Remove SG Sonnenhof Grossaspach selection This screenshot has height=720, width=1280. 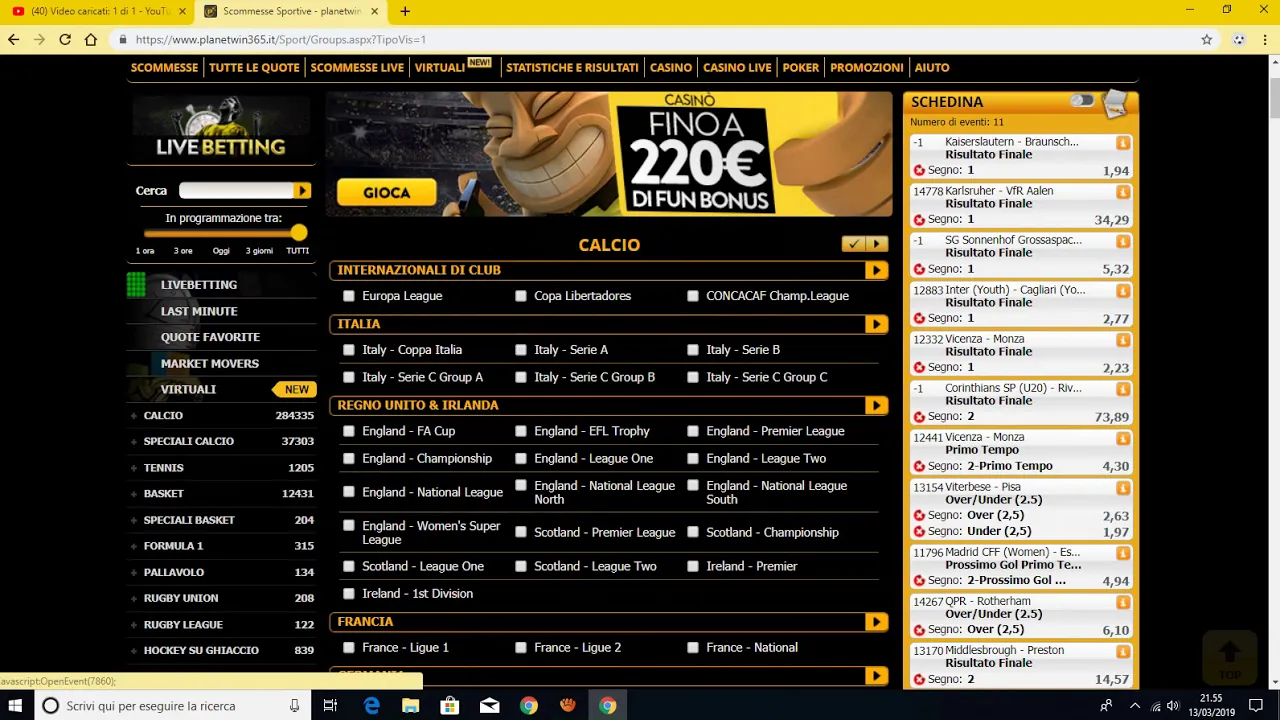click(x=919, y=270)
